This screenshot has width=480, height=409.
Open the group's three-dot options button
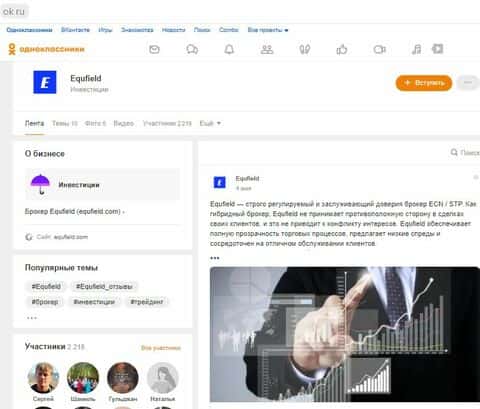coord(468,83)
